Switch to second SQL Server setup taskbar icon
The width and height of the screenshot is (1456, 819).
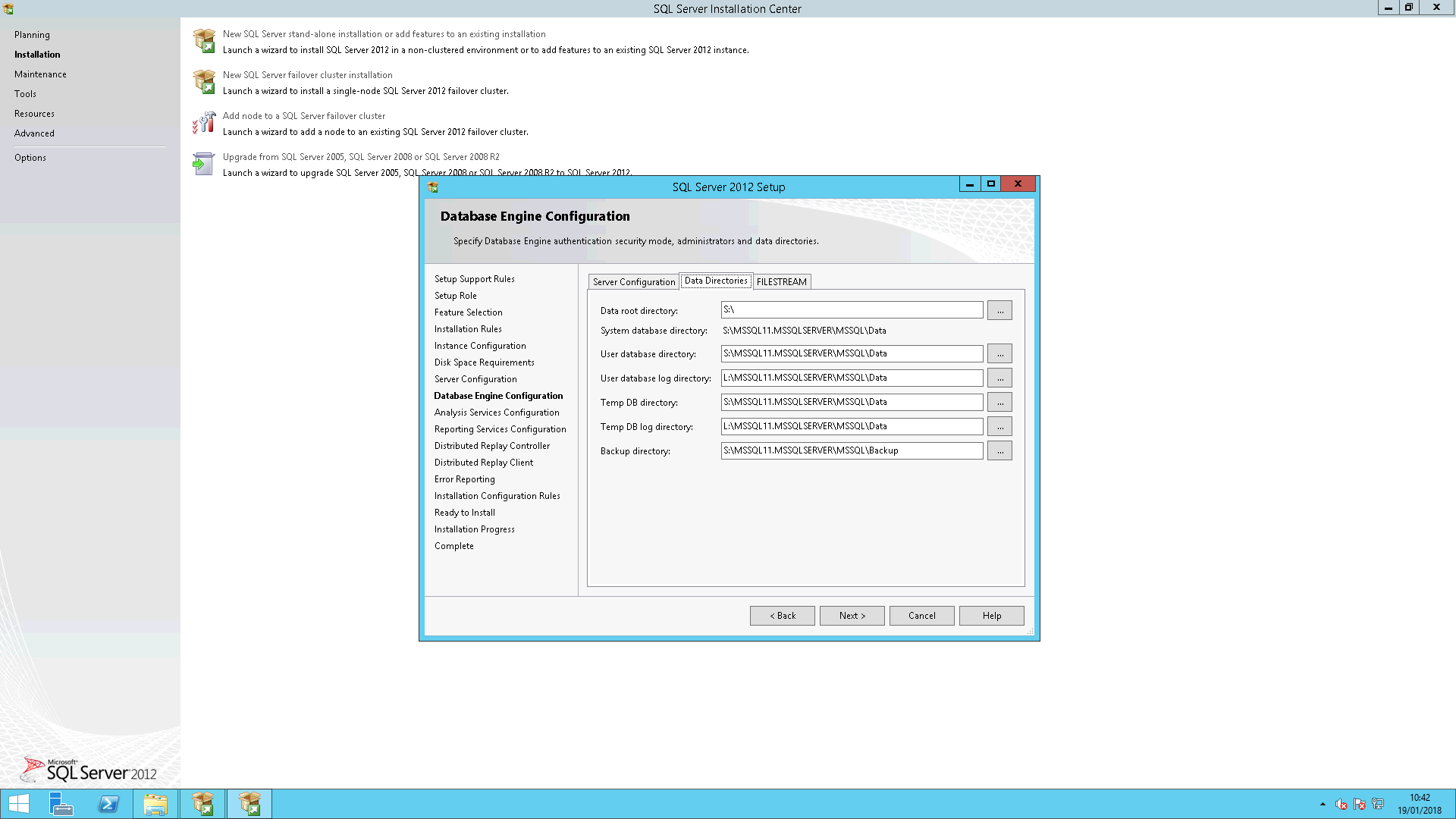(249, 804)
